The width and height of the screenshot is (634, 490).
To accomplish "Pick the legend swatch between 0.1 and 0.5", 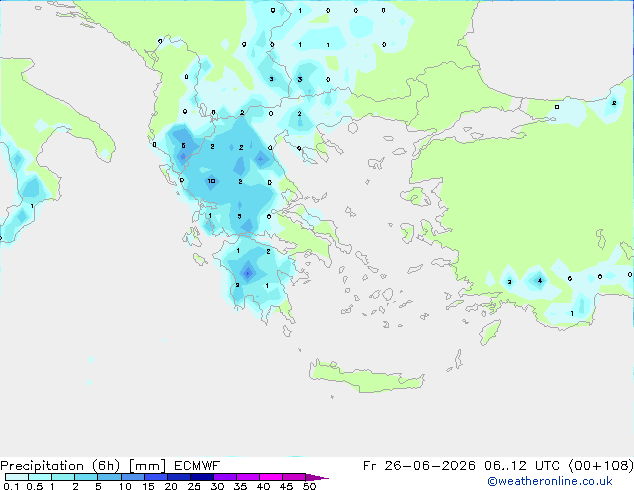I will pyautogui.click(x=17, y=477).
